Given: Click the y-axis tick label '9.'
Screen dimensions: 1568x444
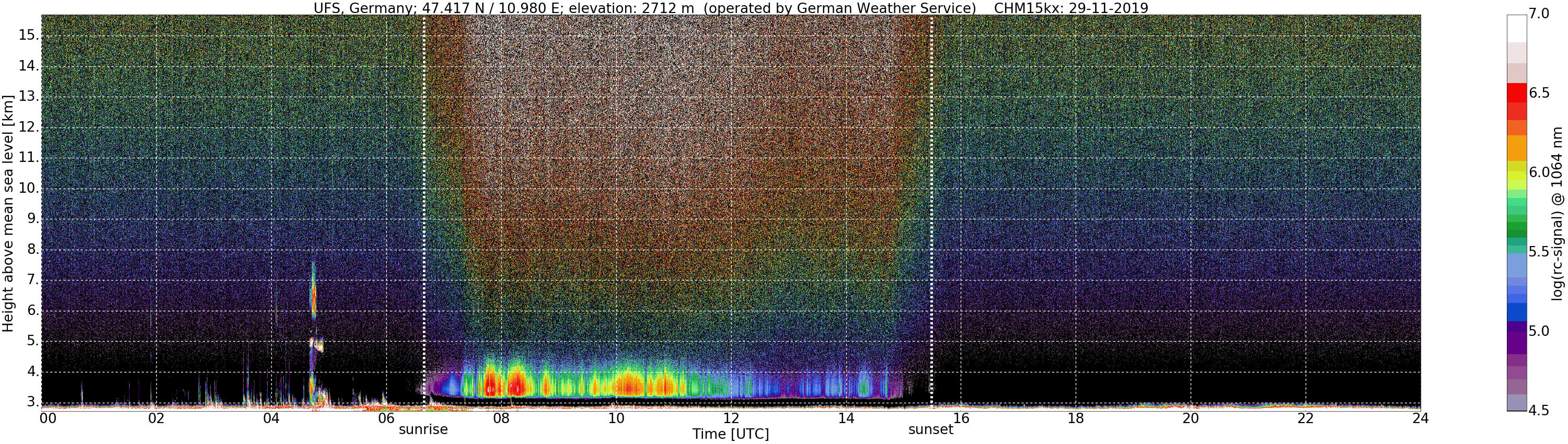Looking at the screenshot, I should tap(33, 219).
